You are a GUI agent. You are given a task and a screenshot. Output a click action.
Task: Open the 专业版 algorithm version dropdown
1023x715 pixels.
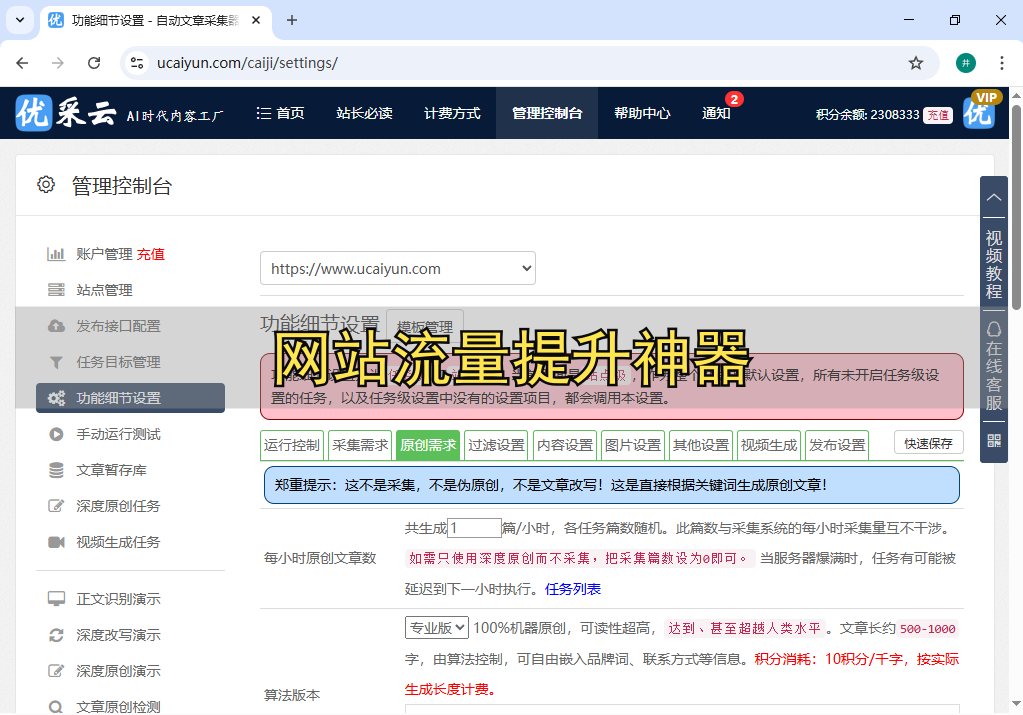pos(436,628)
